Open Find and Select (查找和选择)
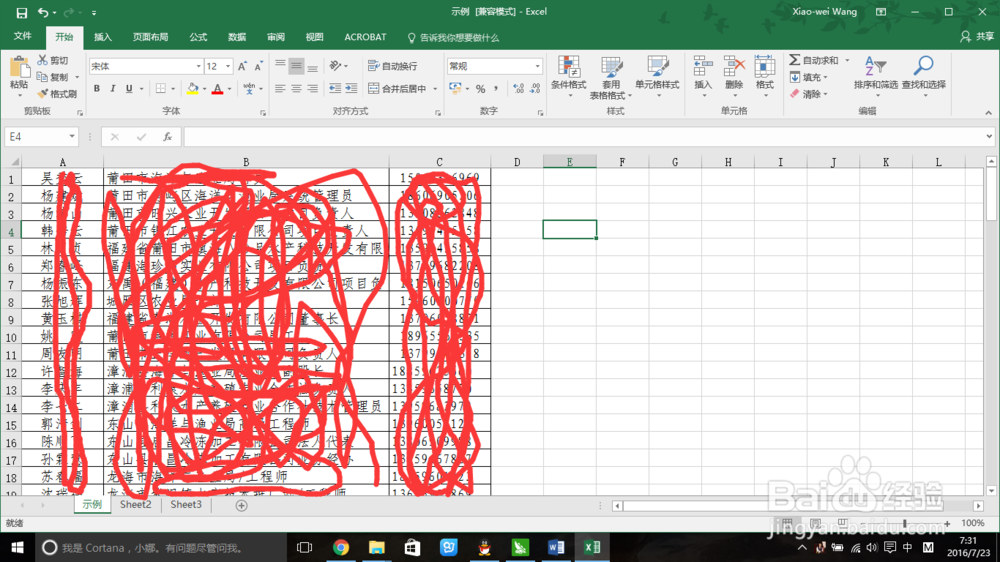The height and width of the screenshot is (562, 1000). tap(923, 75)
